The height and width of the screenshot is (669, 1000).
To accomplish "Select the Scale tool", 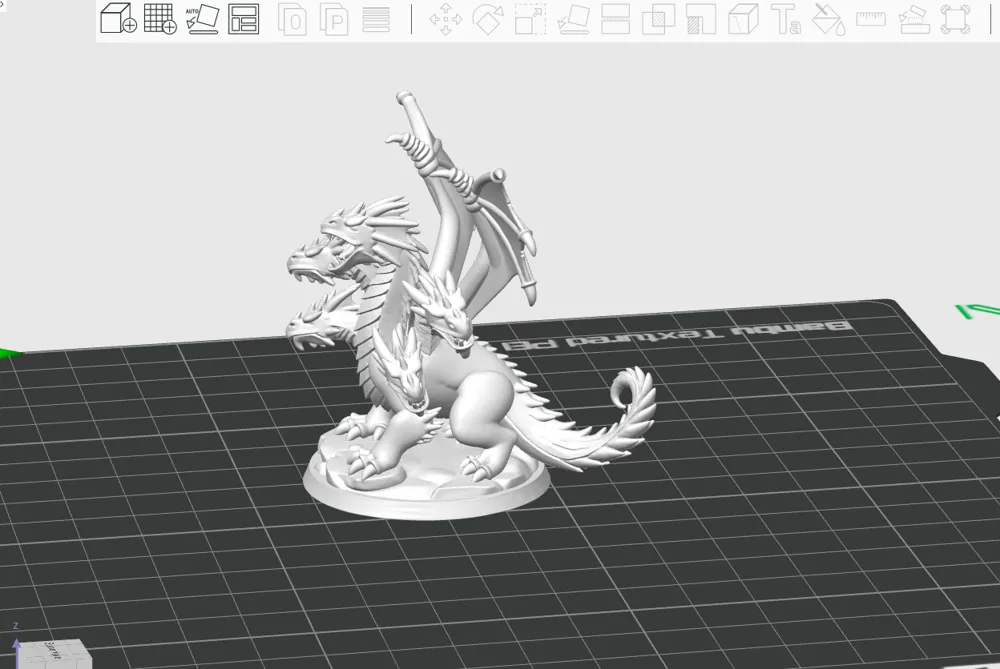I will pos(531,19).
